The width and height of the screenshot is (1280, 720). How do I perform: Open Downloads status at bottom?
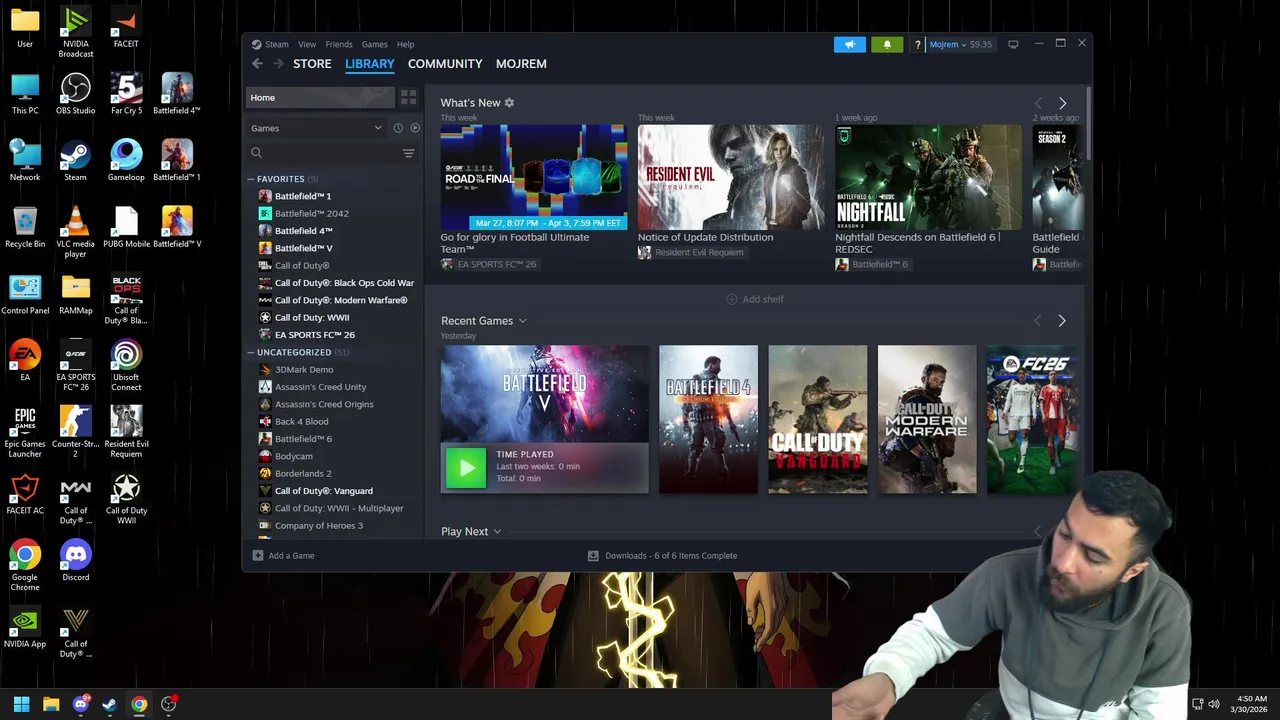coord(662,555)
